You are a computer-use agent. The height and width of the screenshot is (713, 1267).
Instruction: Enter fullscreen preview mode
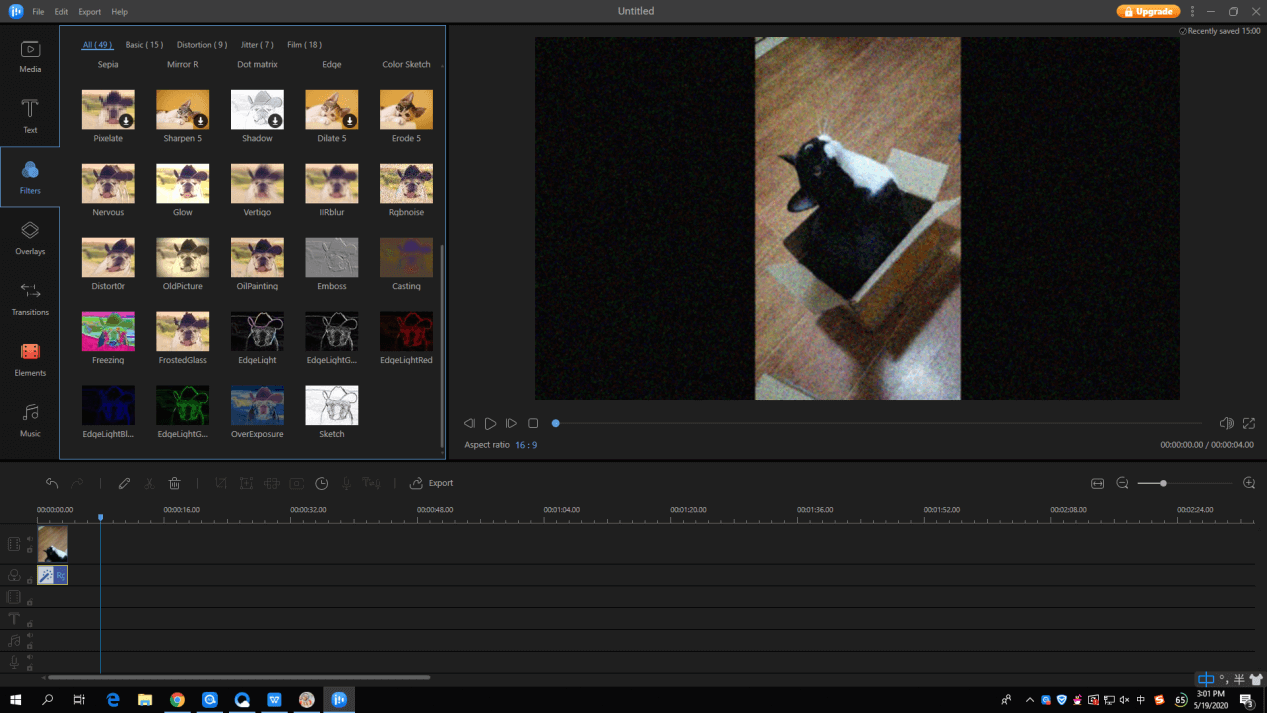pyautogui.click(x=1248, y=424)
